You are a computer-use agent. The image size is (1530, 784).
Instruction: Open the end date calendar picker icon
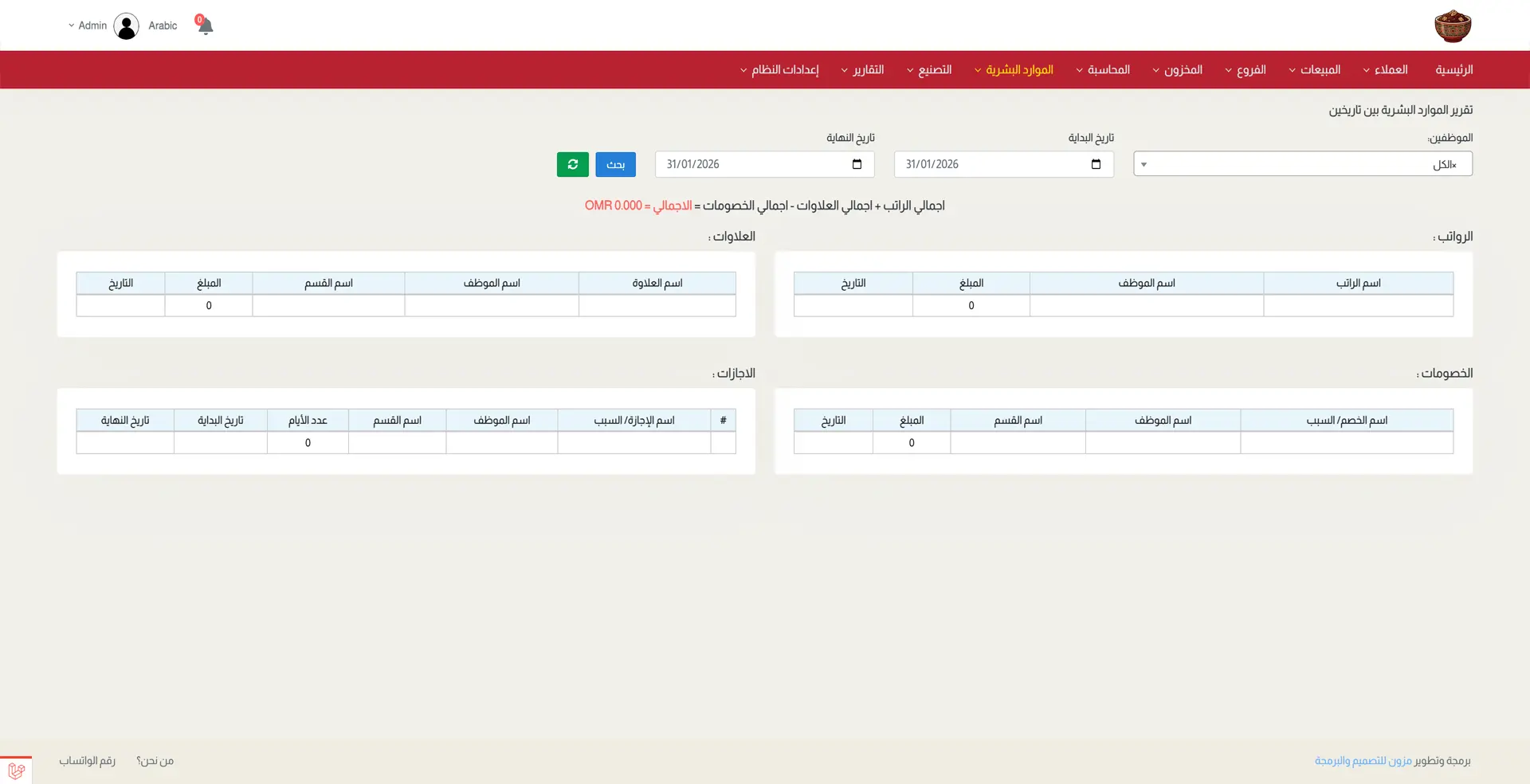(x=857, y=164)
